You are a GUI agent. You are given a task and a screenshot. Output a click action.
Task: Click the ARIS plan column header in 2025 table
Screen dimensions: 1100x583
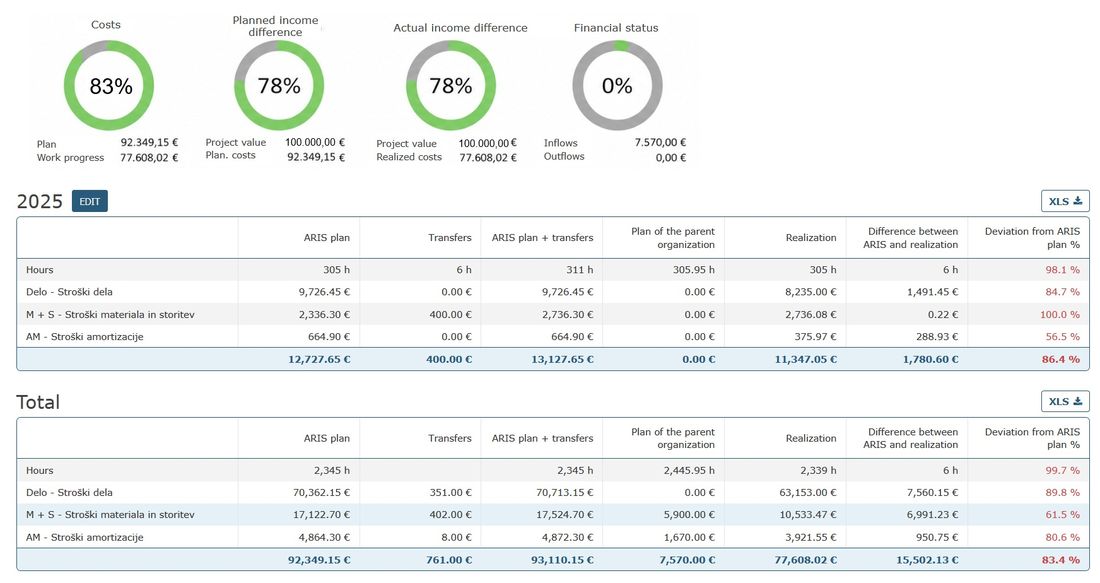coord(326,238)
